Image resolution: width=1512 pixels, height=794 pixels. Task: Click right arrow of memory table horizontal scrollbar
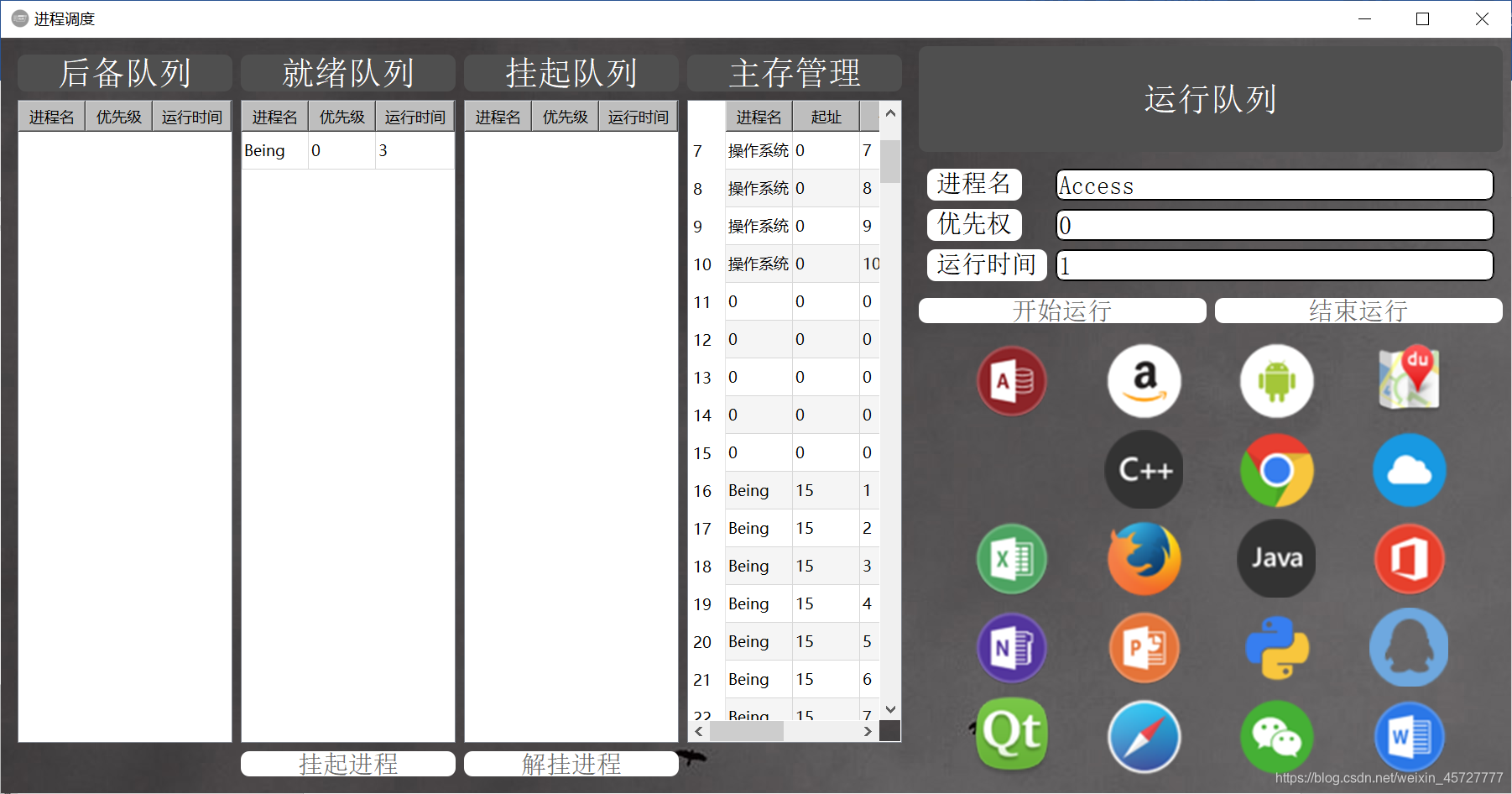[x=868, y=731]
